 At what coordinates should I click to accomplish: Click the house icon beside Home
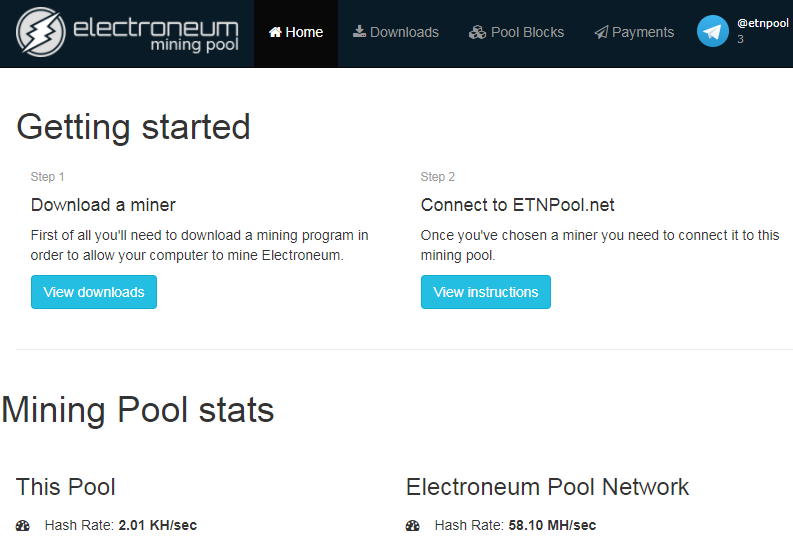tap(275, 32)
